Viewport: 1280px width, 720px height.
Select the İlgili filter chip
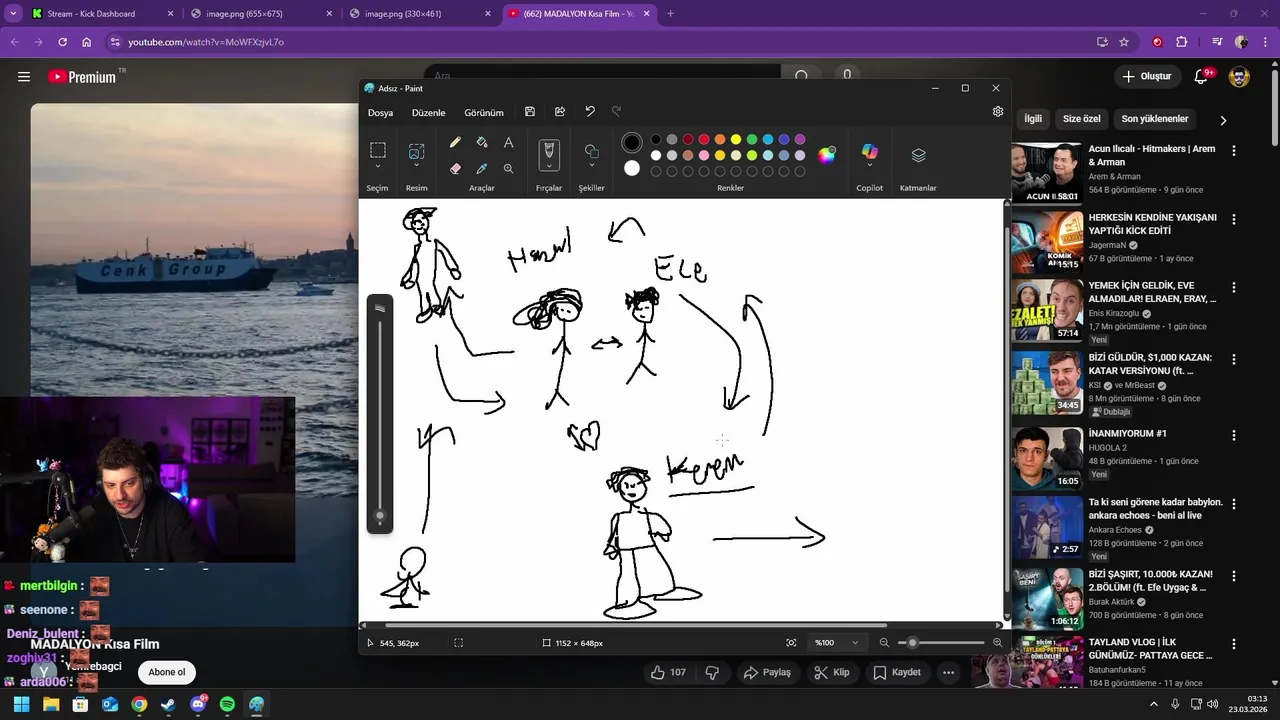[x=1033, y=119]
